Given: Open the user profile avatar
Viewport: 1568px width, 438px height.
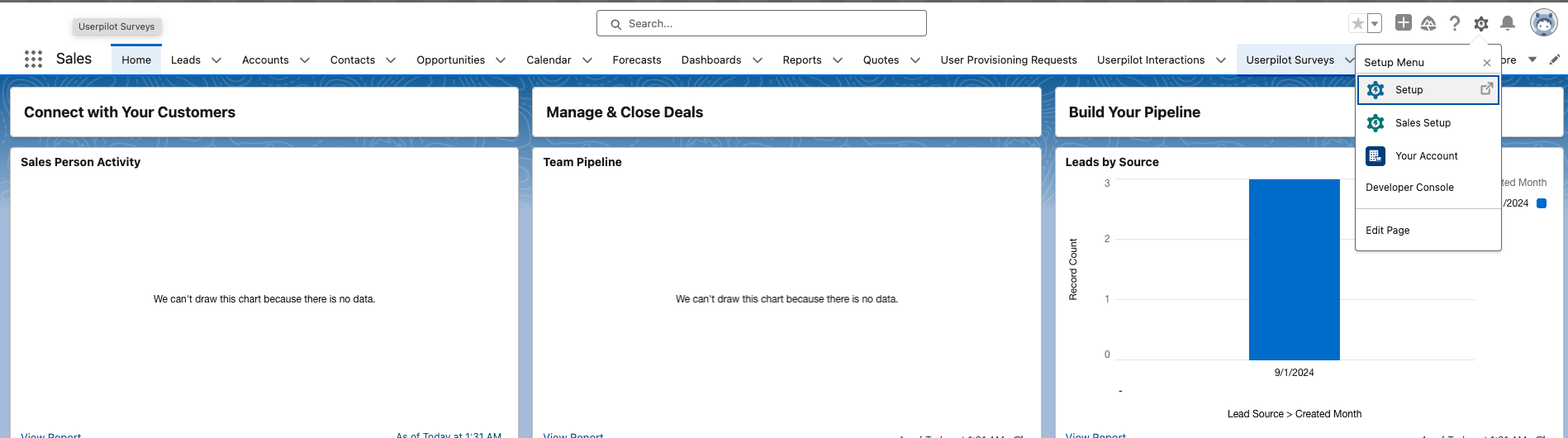Looking at the screenshot, I should 1543,23.
